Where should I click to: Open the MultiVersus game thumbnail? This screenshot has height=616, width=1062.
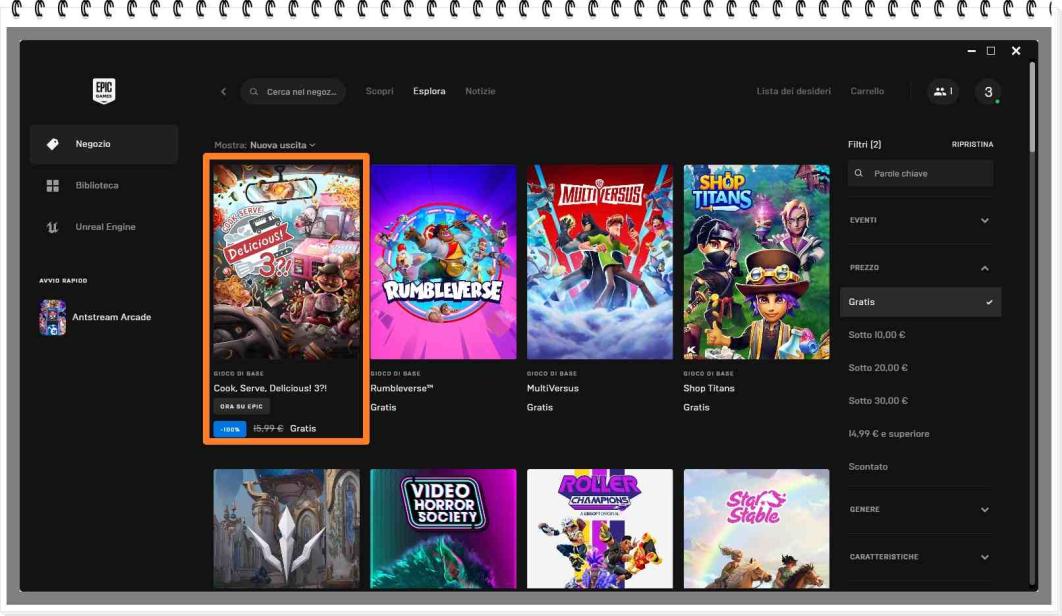pos(600,262)
